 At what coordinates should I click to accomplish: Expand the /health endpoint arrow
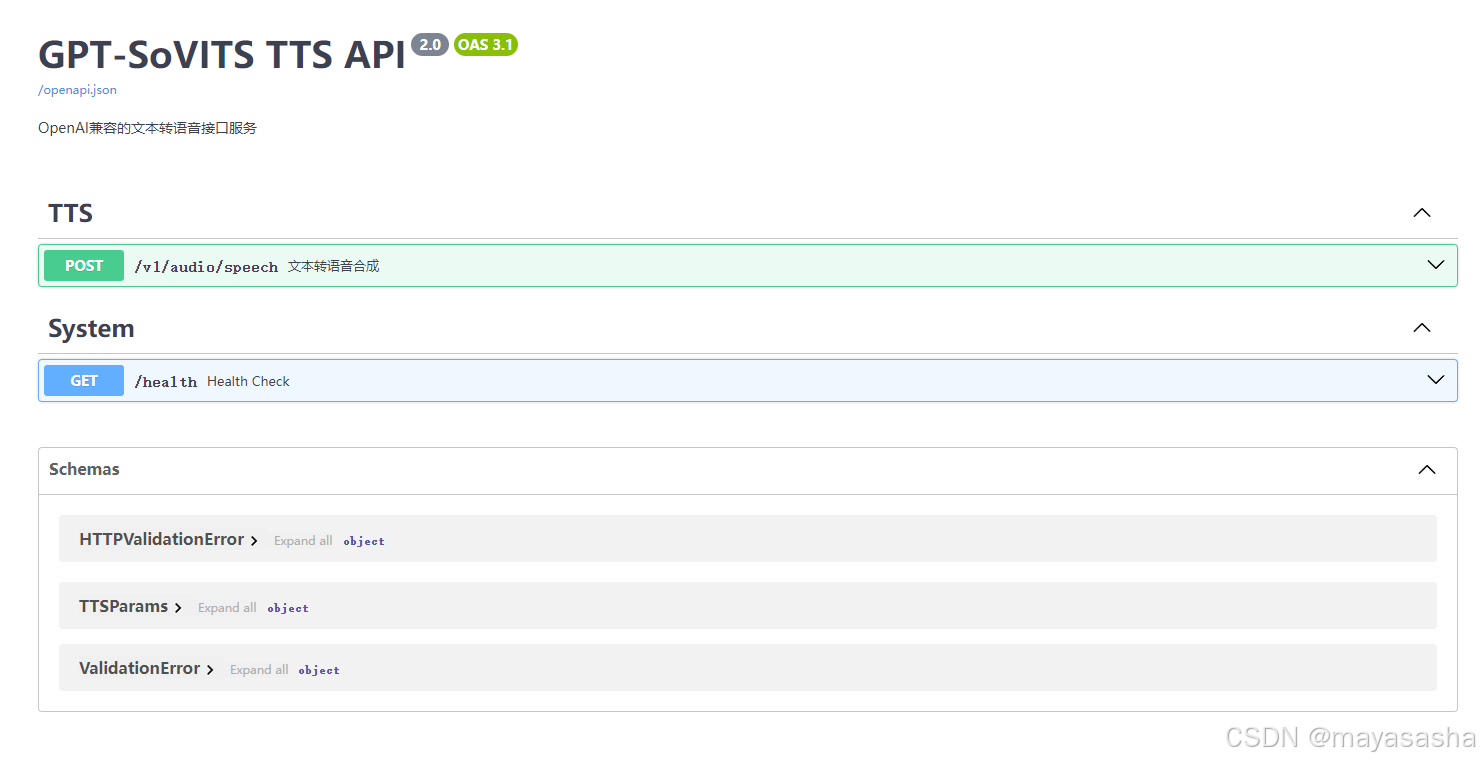(1436, 380)
